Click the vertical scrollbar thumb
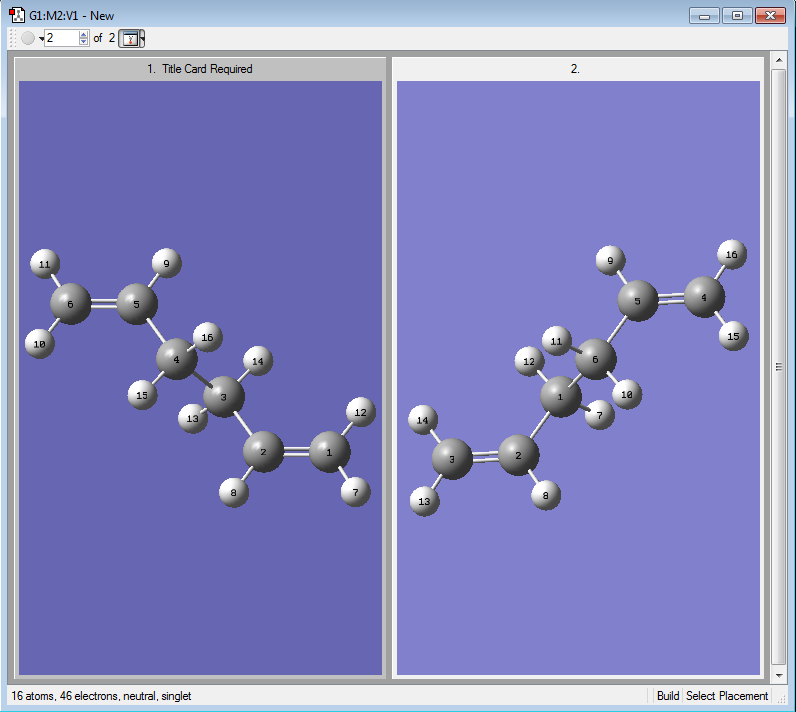 click(779, 366)
